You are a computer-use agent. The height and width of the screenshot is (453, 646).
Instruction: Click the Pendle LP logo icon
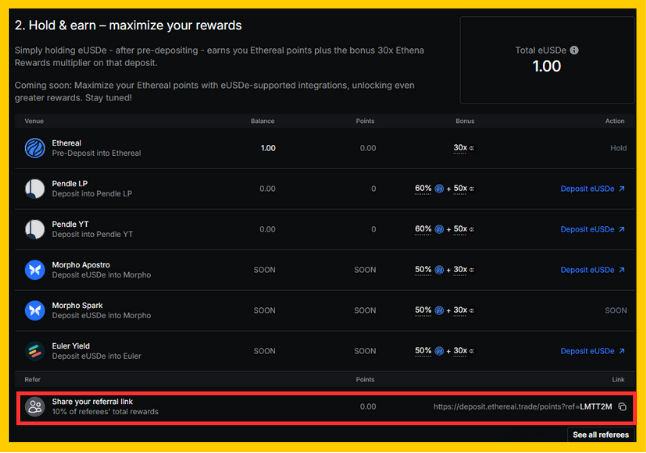(35, 189)
